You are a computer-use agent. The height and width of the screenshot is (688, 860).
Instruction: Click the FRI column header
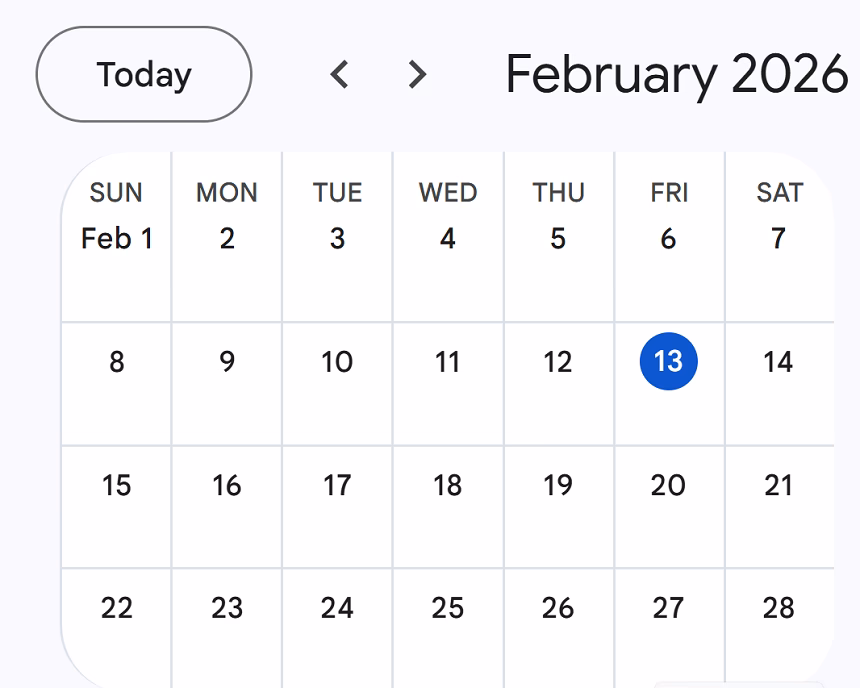[x=669, y=192]
